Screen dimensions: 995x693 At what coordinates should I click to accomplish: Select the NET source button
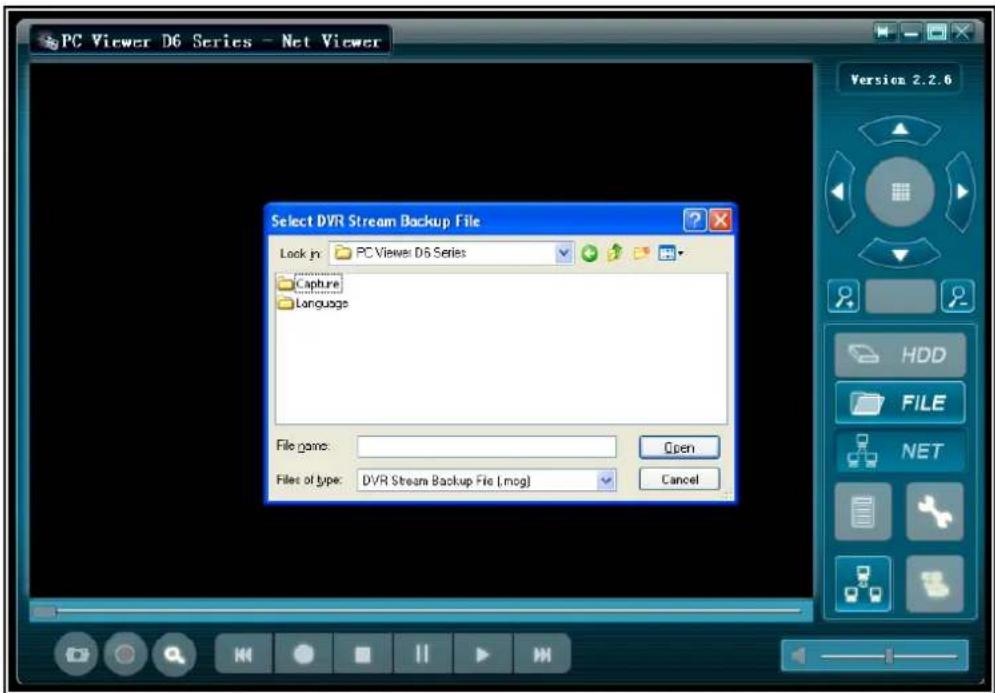[900, 451]
